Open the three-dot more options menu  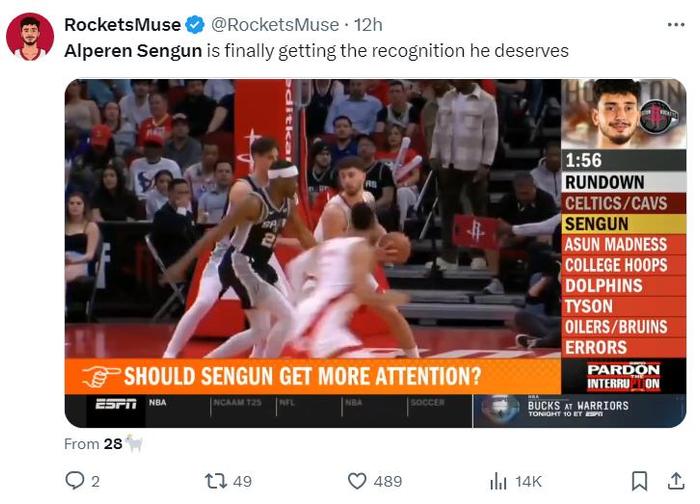tap(676, 25)
